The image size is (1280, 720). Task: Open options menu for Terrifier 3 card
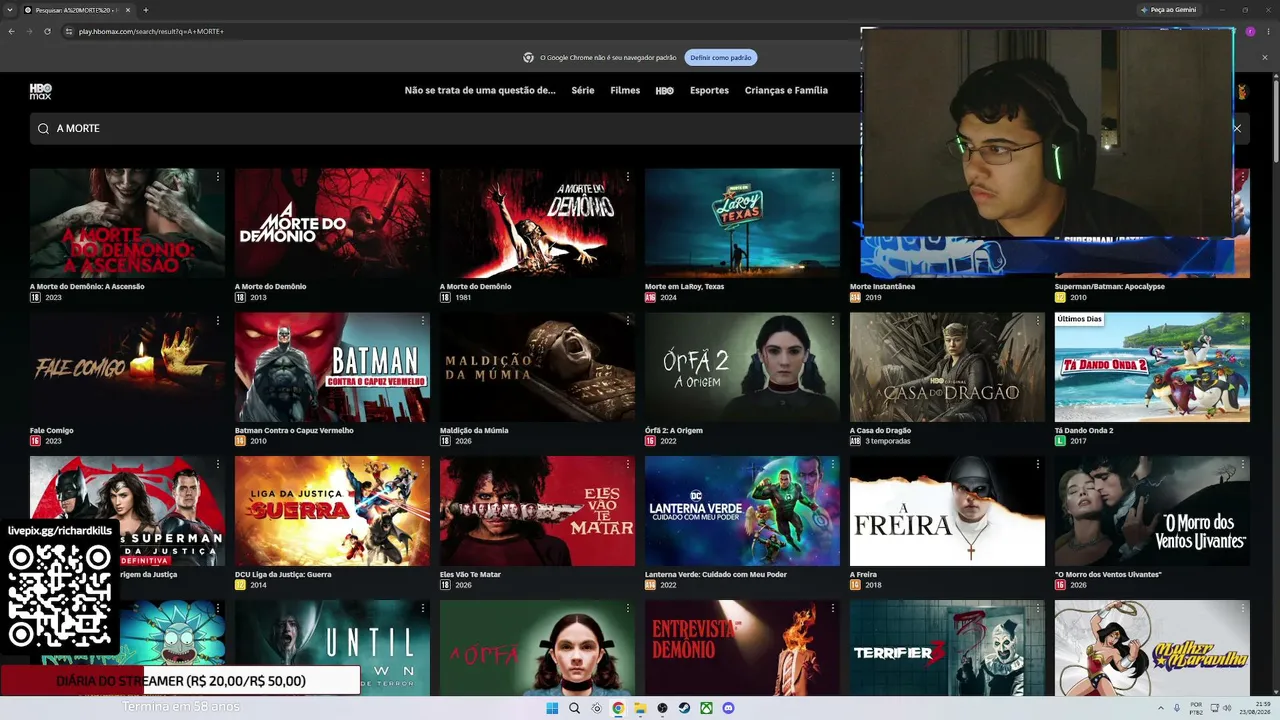pyautogui.click(x=1038, y=608)
